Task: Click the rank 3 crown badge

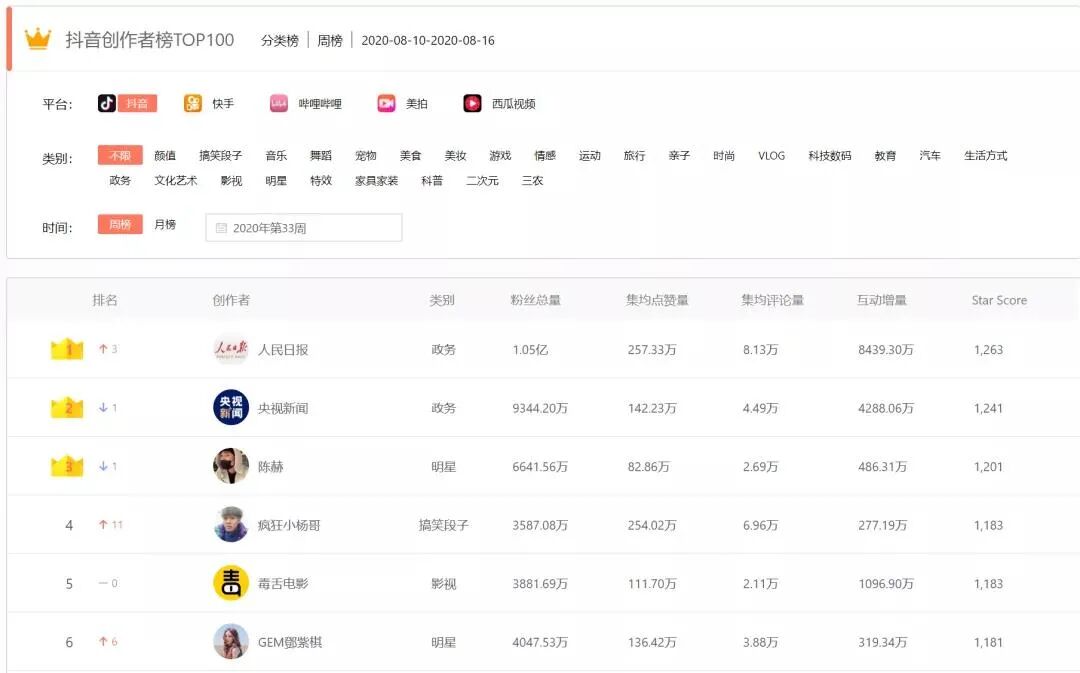Action: [x=68, y=466]
